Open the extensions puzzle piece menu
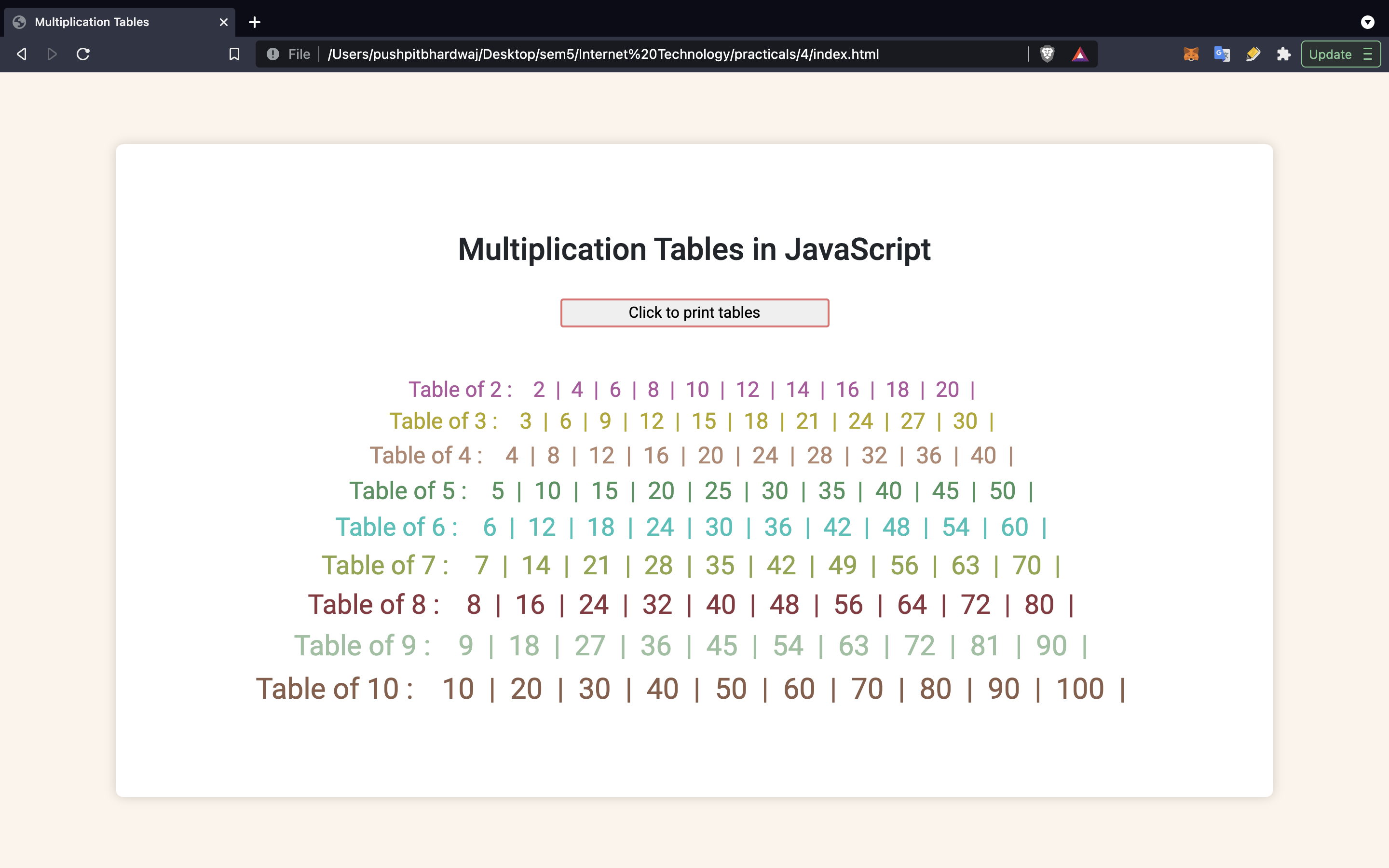 pyautogui.click(x=1284, y=54)
